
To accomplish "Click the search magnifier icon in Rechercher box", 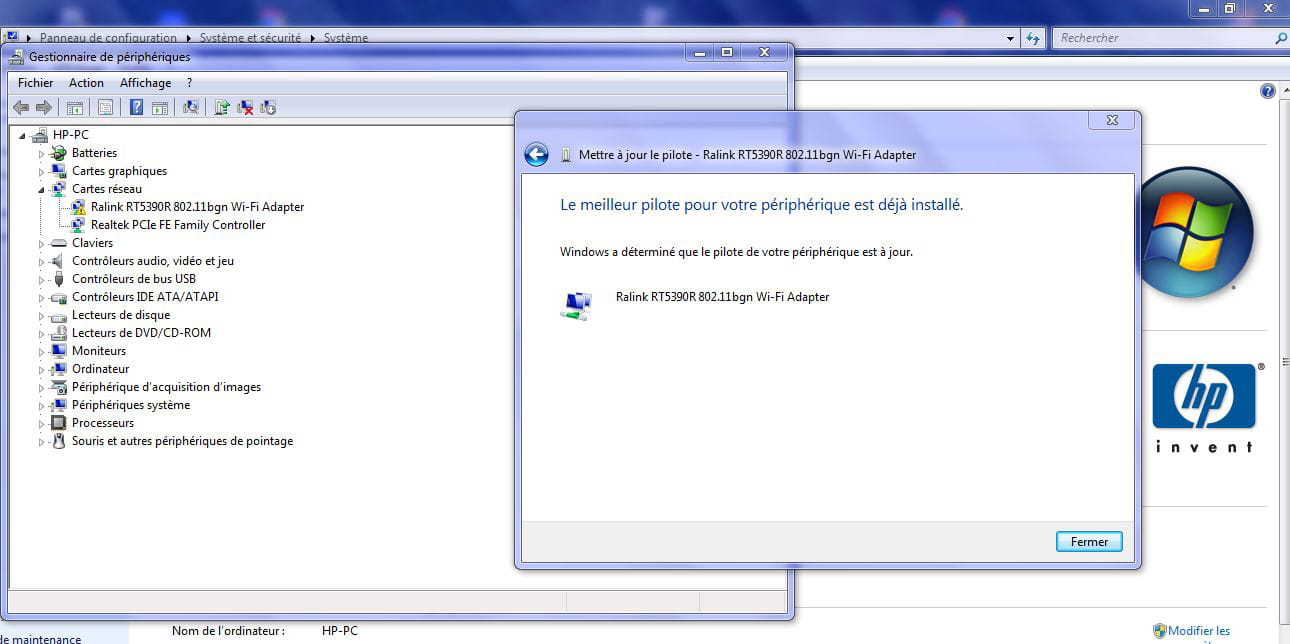I will pyautogui.click(x=1281, y=38).
